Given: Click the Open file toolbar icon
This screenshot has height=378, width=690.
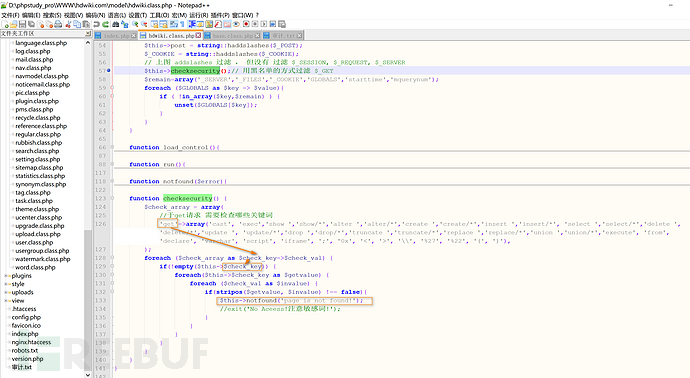Looking at the screenshot, I should pyautogui.click(x=14, y=24).
